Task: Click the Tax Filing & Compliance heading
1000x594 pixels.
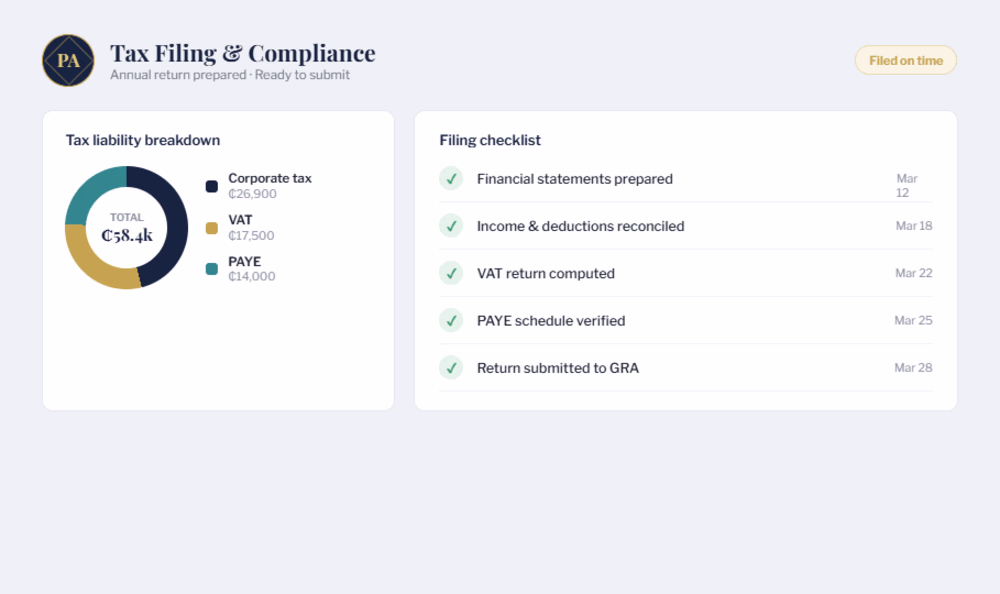Action: pyautogui.click(x=243, y=54)
